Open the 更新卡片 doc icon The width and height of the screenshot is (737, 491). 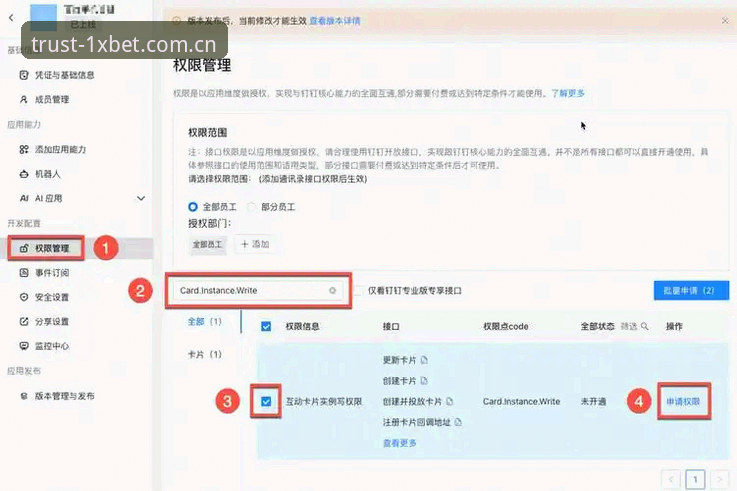(x=424, y=360)
